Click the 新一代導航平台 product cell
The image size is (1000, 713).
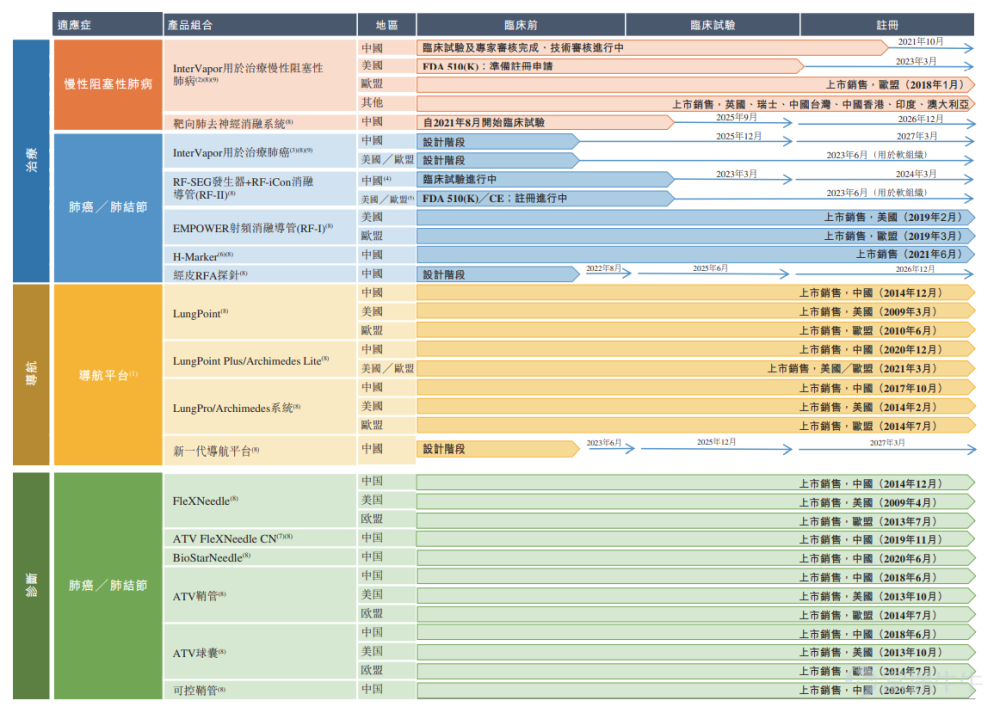tap(260, 451)
